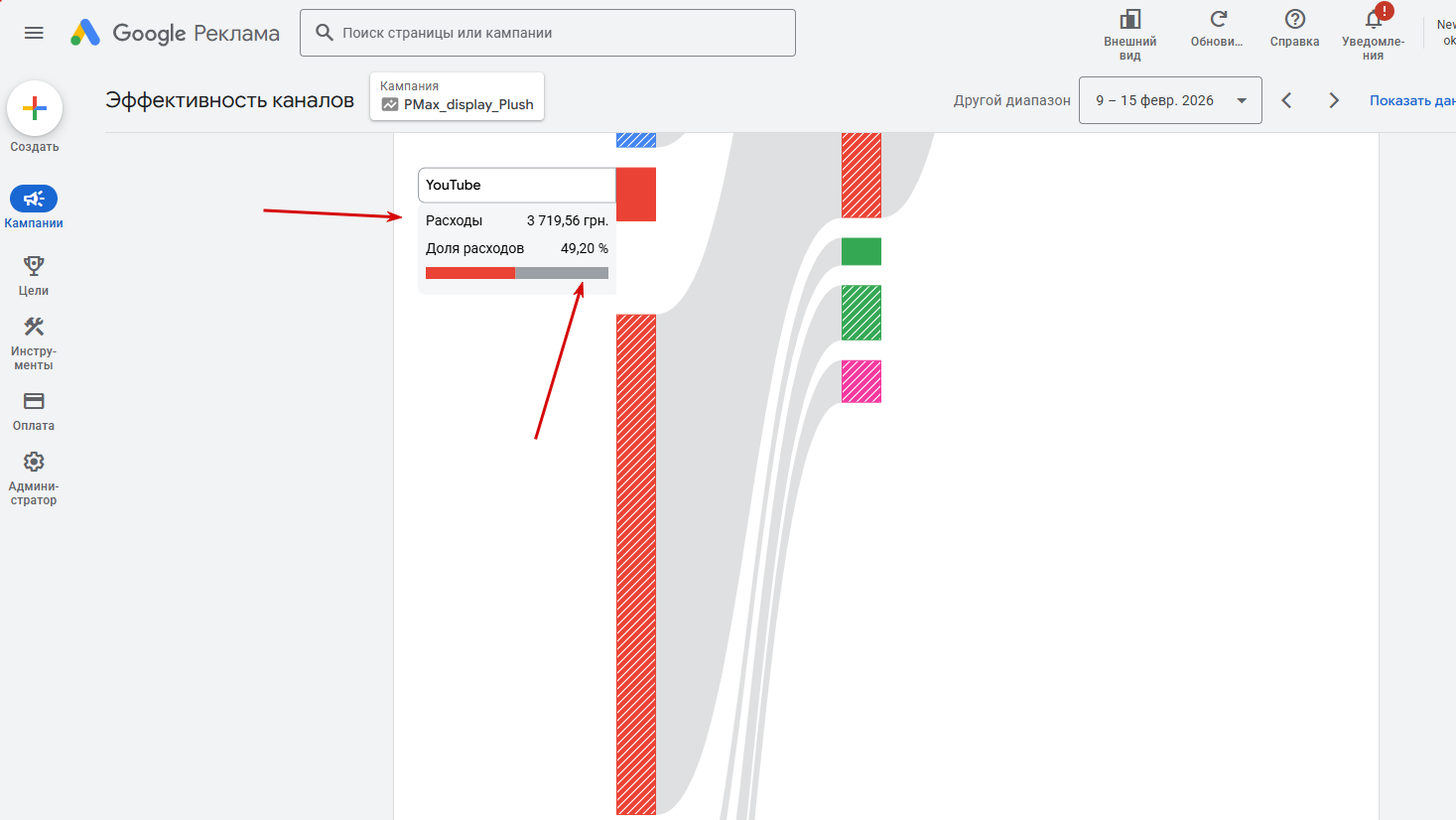Go to next date range
This screenshot has height=820, width=1456.
tap(1334, 100)
